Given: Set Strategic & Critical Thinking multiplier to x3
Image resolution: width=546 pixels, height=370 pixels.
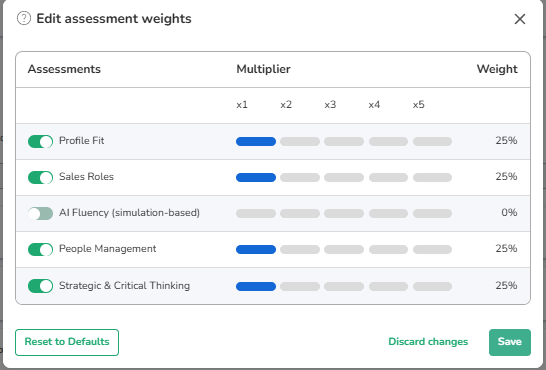Looking at the screenshot, I should [344, 286].
